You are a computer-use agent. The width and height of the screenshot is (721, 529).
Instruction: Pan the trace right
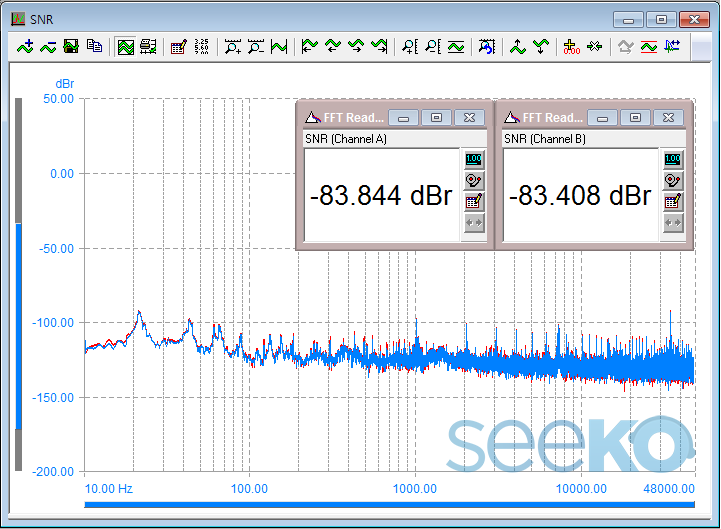(356, 46)
